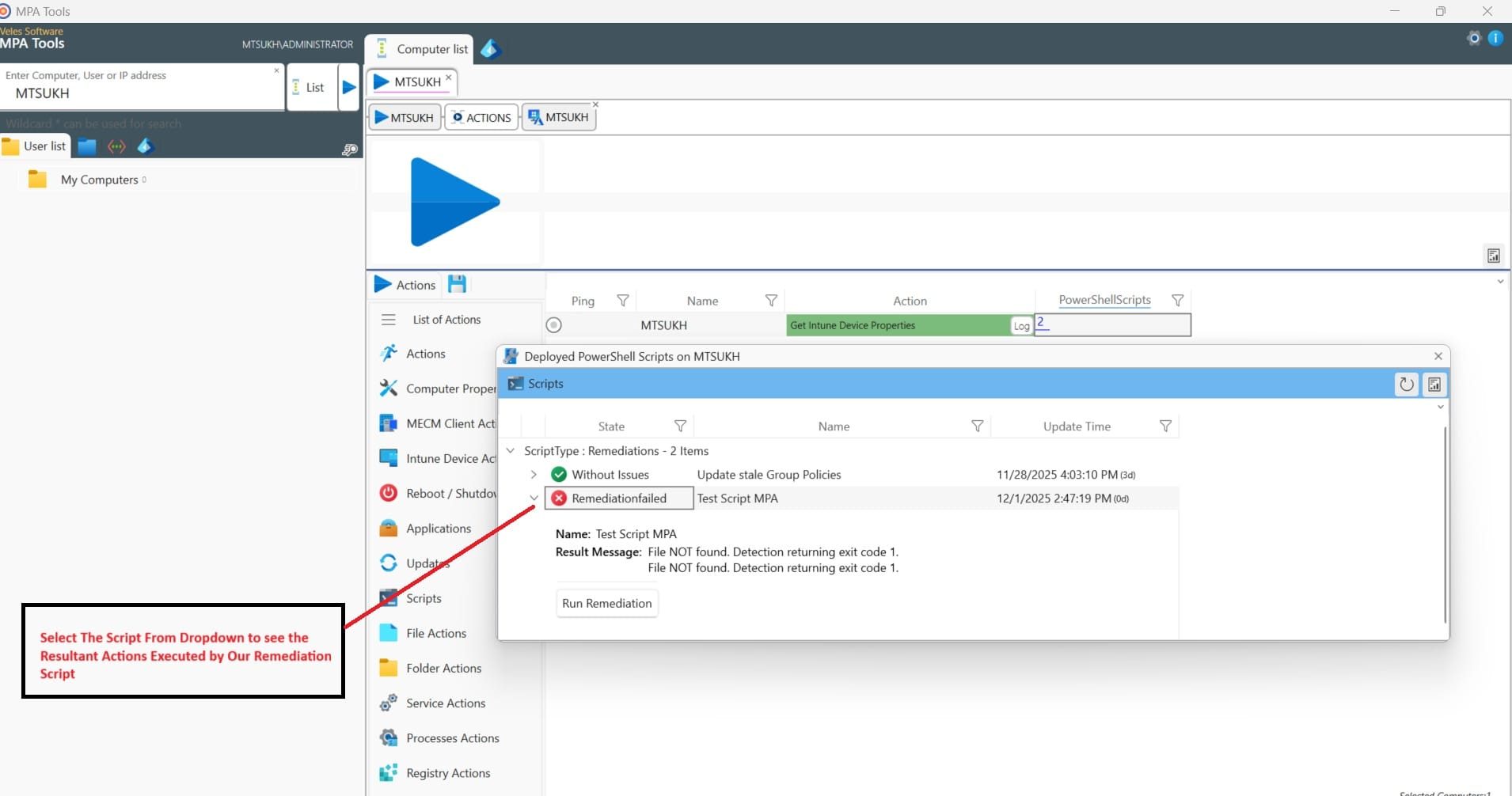Image resolution: width=1512 pixels, height=796 pixels.
Task: Run search with the blue play button
Action: click(349, 88)
